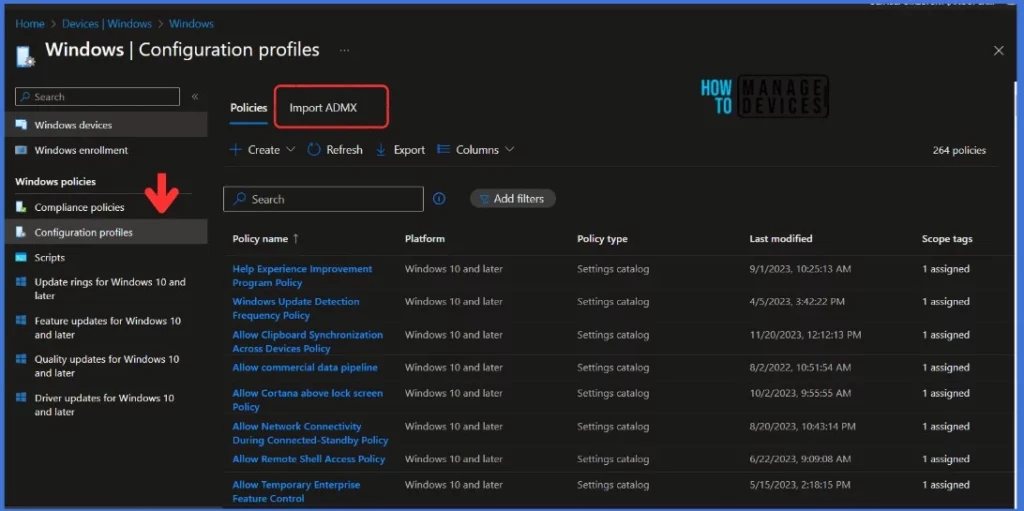The height and width of the screenshot is (511, 1024).
Task: Switch to the Import ADMX tab
Action: [x=323, y=108]
